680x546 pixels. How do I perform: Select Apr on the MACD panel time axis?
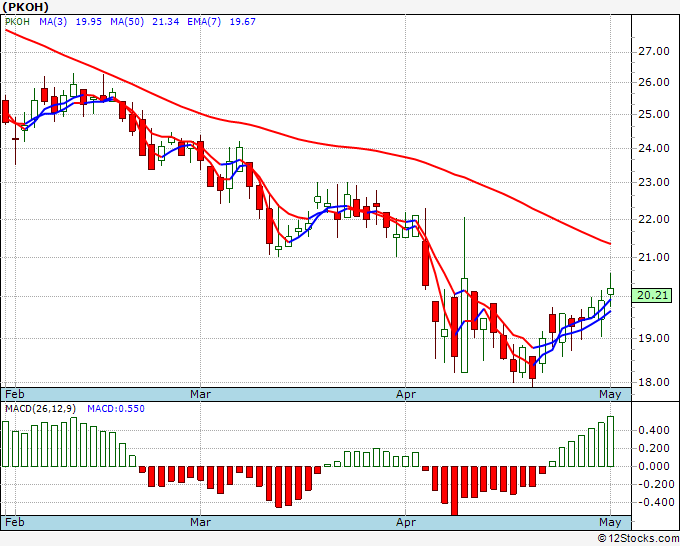tap(406, 522)
